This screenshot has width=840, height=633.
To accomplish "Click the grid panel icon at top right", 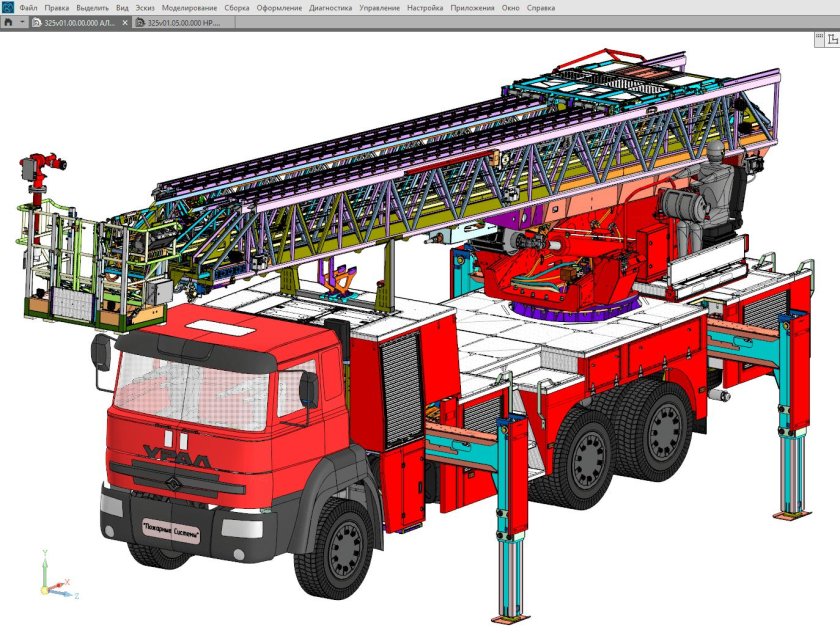I will [817, 38].
